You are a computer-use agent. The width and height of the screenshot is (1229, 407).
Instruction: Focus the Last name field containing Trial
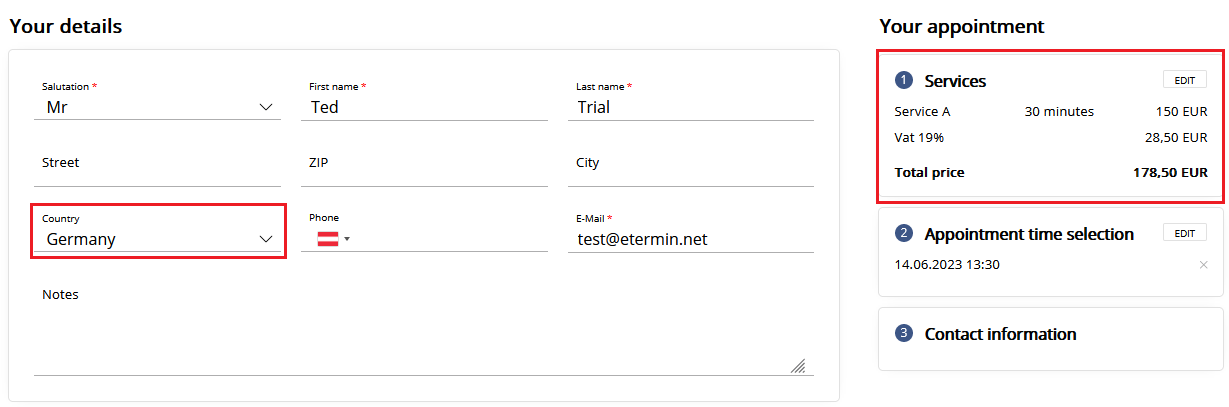691,107
